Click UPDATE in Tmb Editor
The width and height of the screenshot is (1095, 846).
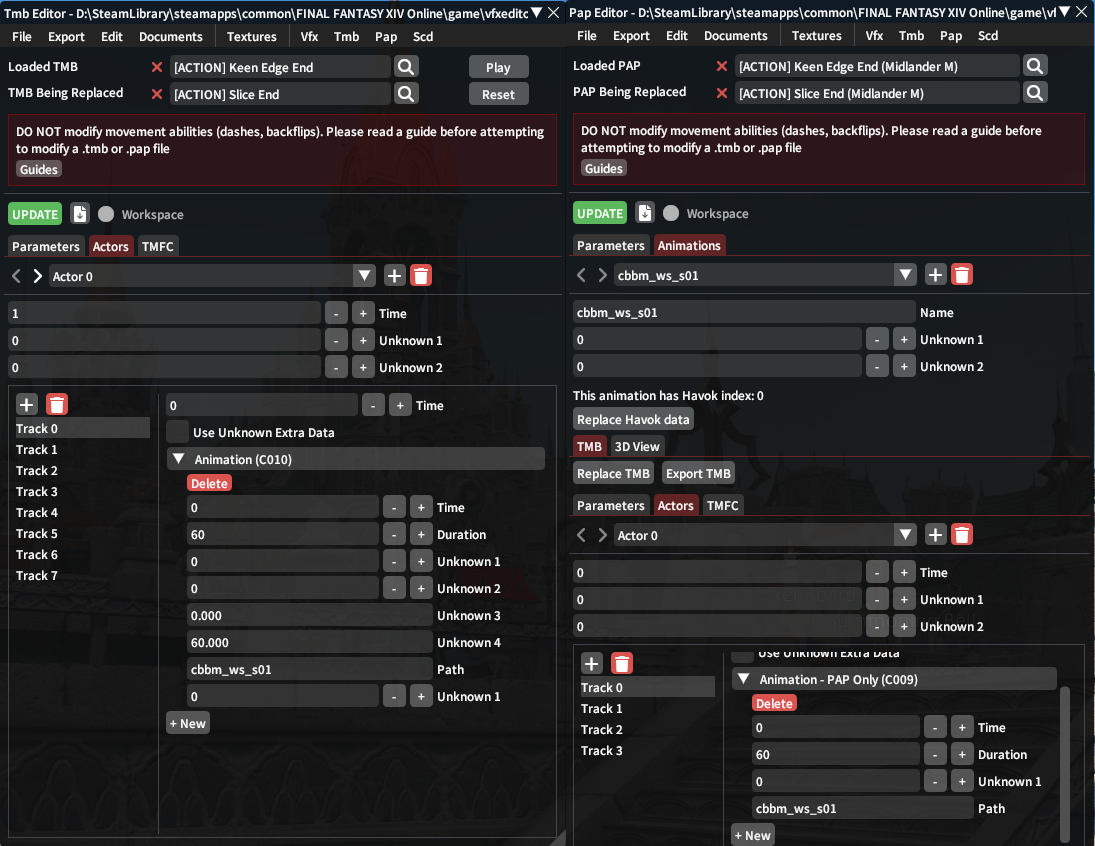tap(35, 214)
